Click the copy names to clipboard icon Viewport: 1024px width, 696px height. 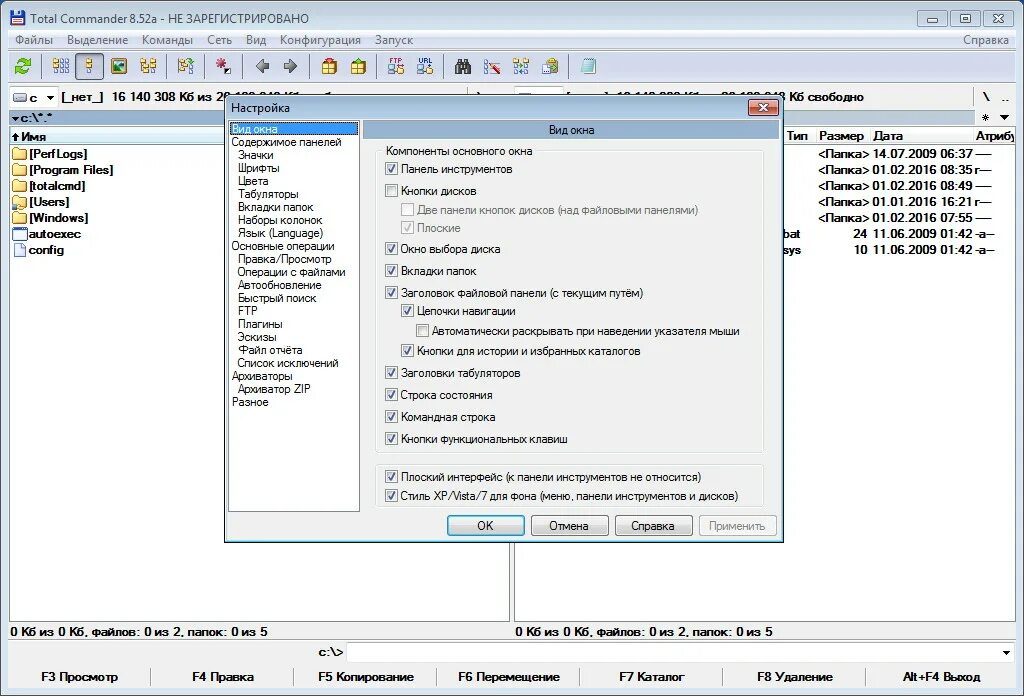coord(551,66)
